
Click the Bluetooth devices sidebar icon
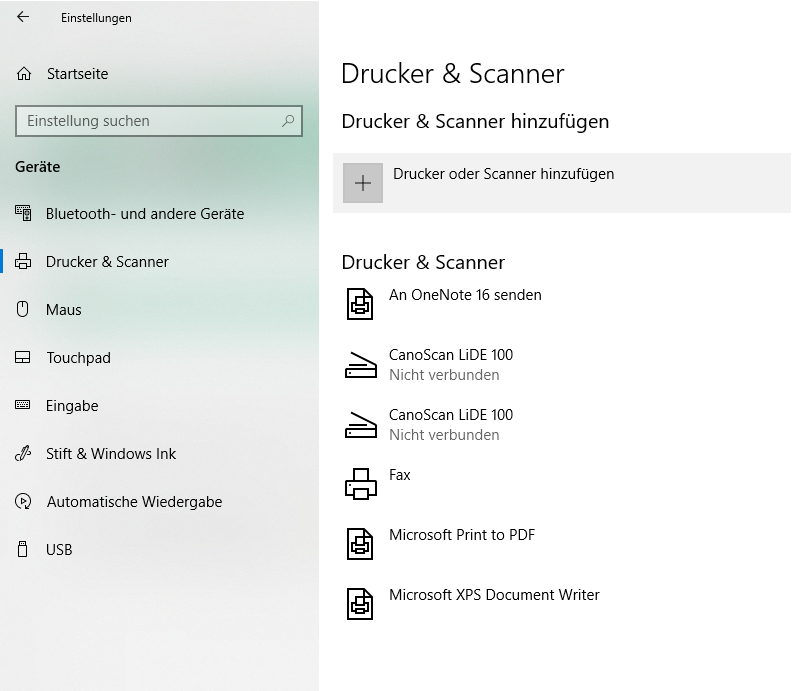tap(23, 213)
